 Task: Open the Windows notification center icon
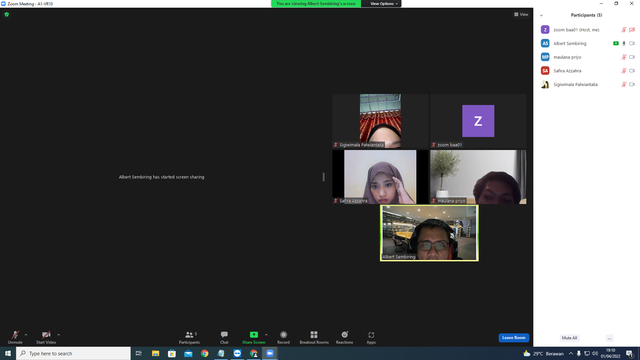(630, 353)
